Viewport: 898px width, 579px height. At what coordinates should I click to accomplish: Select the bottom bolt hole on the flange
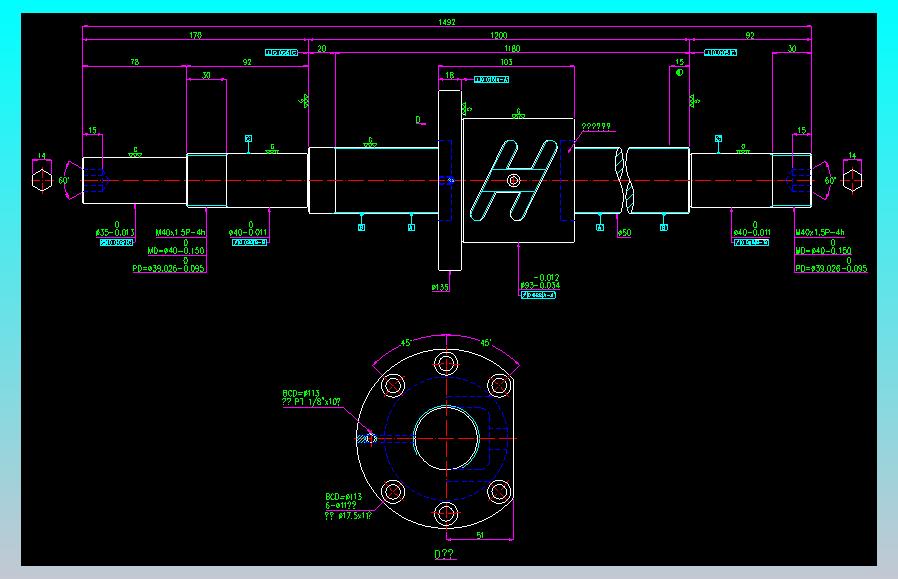pyautogui.click(x=446, y=514)
